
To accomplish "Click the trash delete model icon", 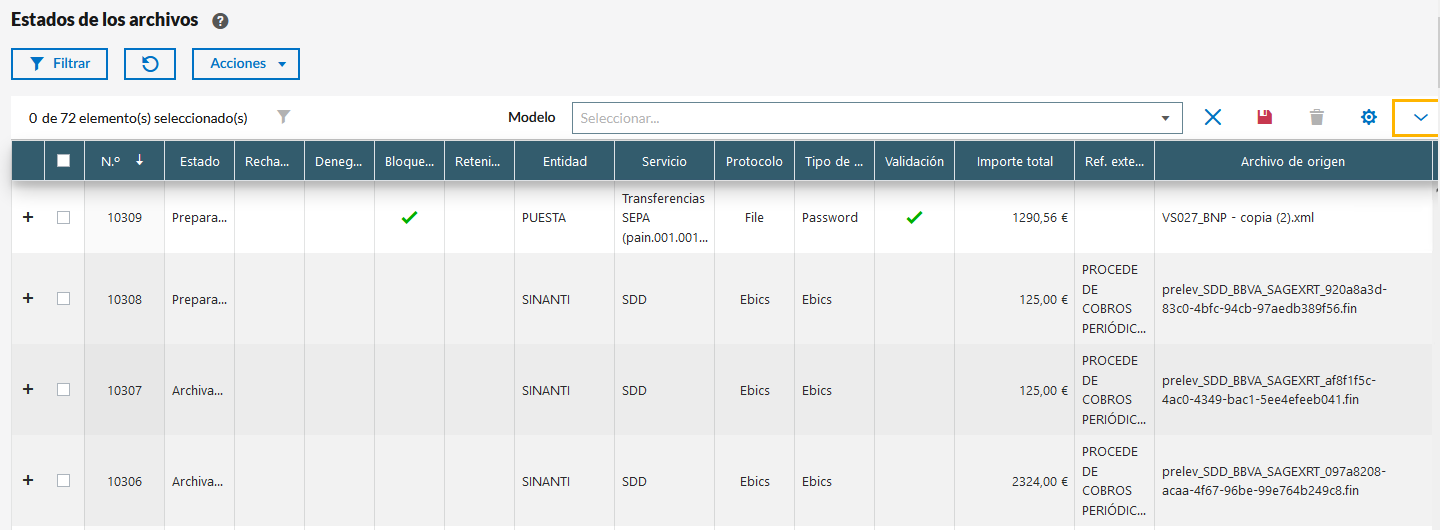I will [x=1317, y=117].
